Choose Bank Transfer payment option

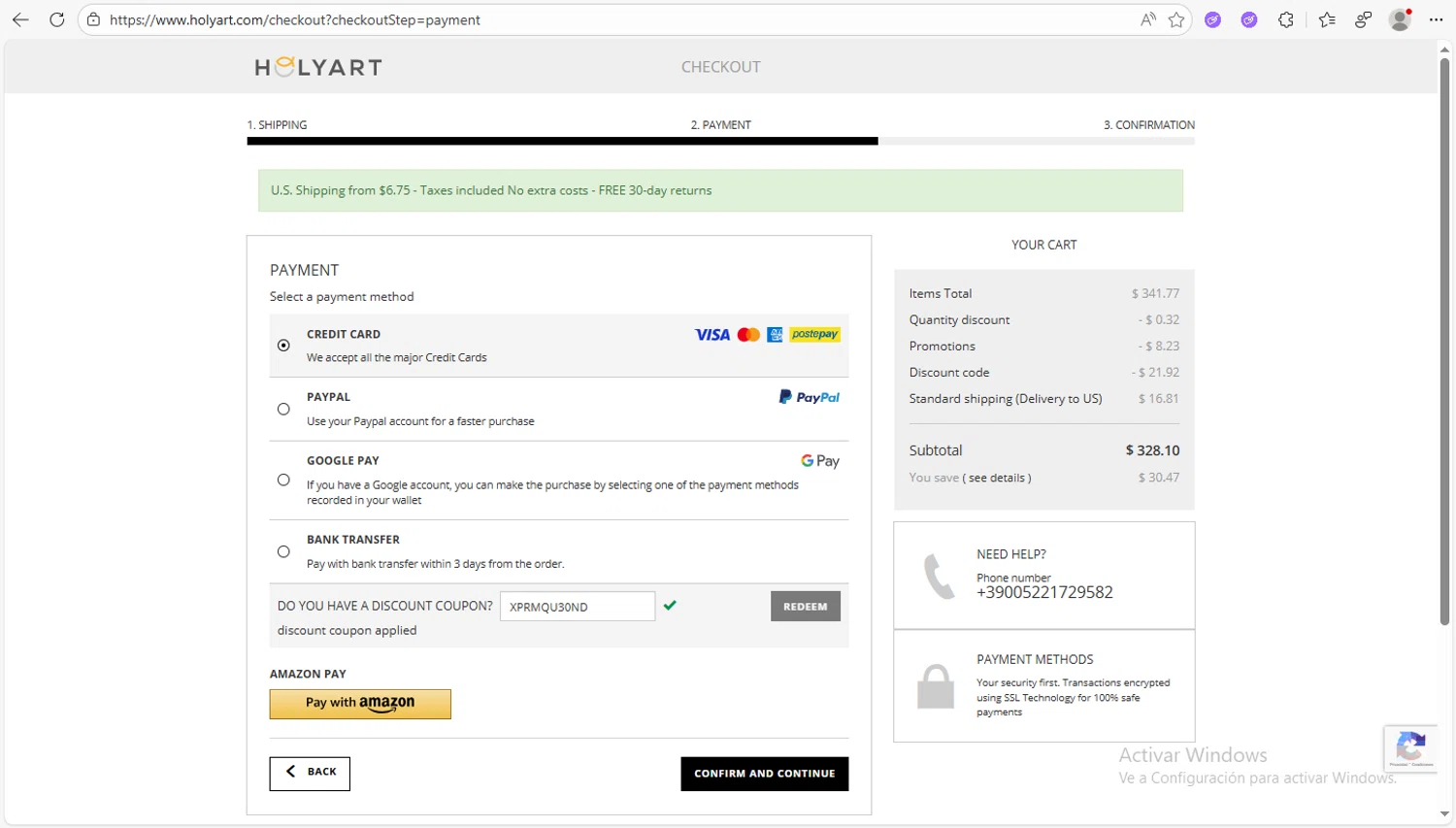(x=283, y=551)
